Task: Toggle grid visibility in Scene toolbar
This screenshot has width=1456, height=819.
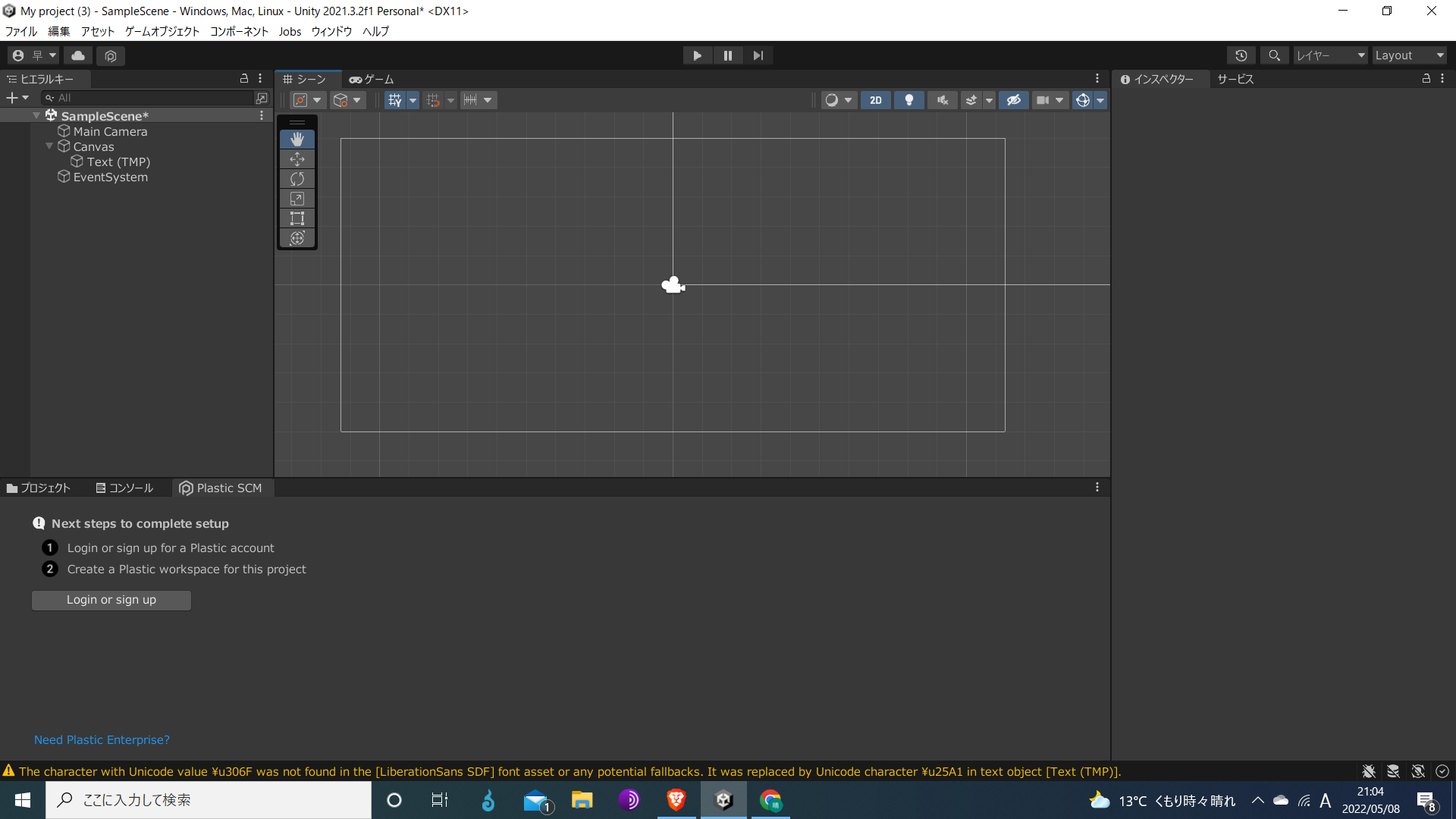Action: coord(395,100)
